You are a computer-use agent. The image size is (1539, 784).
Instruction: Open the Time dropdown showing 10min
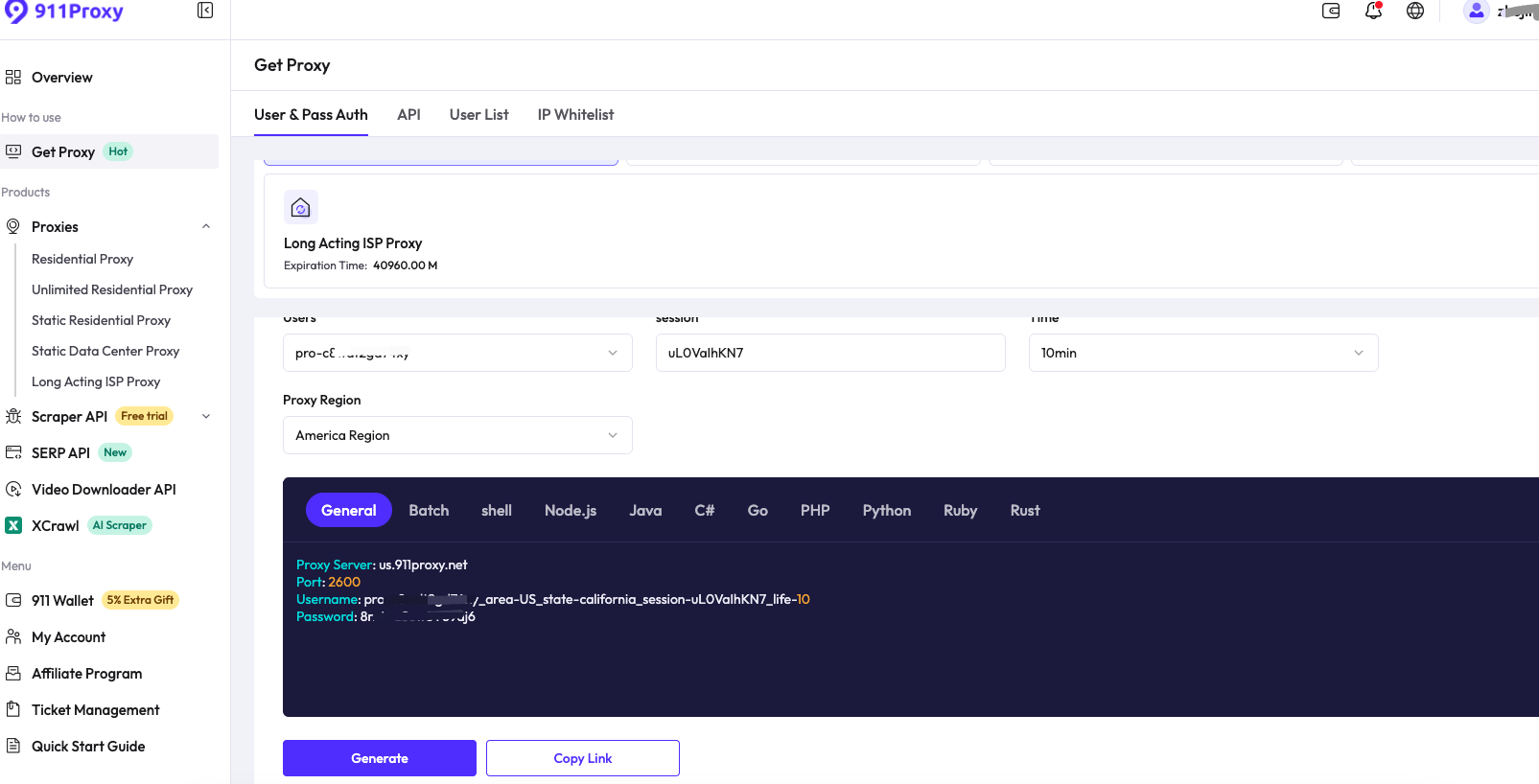click(1203, 353)
